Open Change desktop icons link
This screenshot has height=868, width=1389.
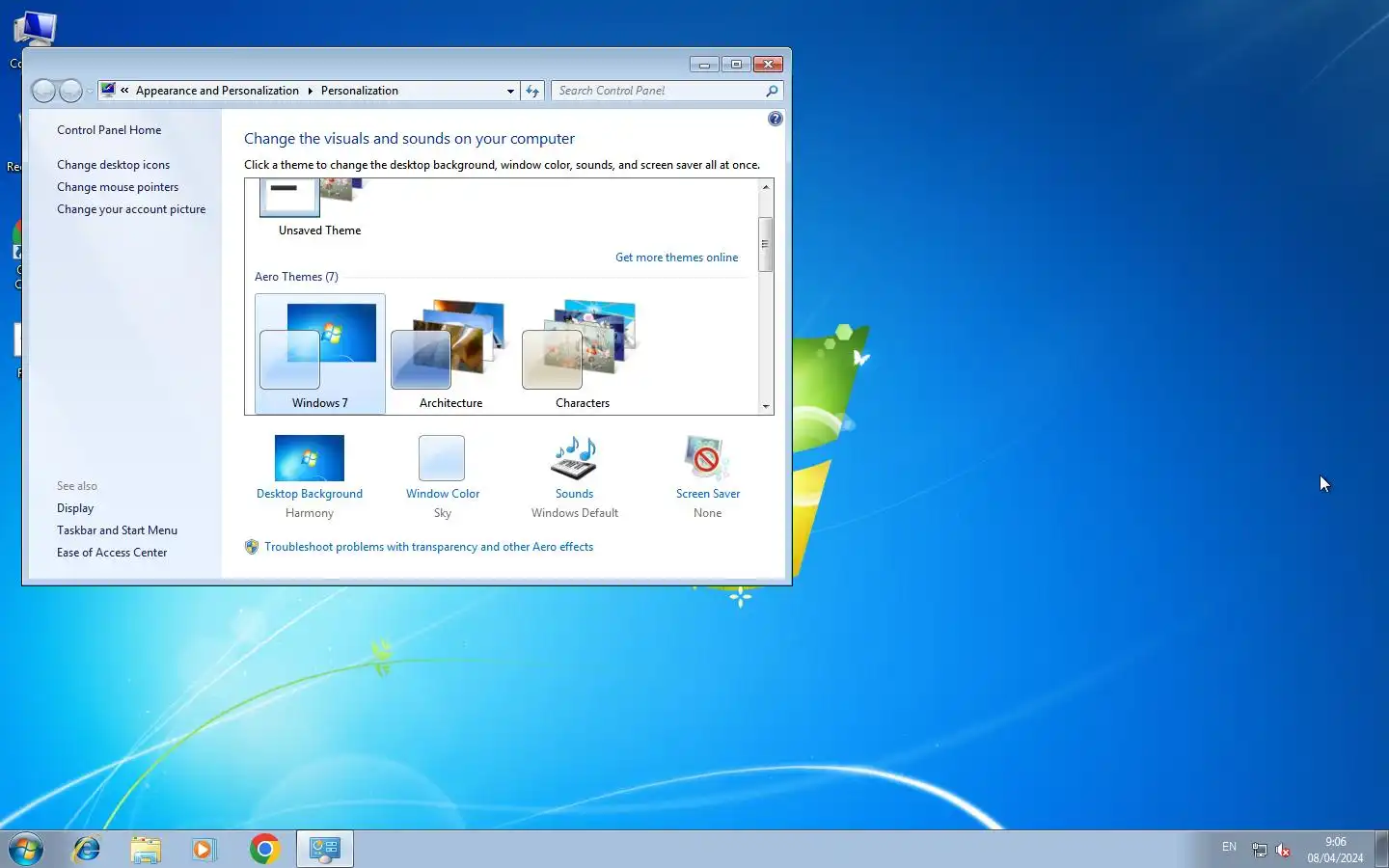113,165
